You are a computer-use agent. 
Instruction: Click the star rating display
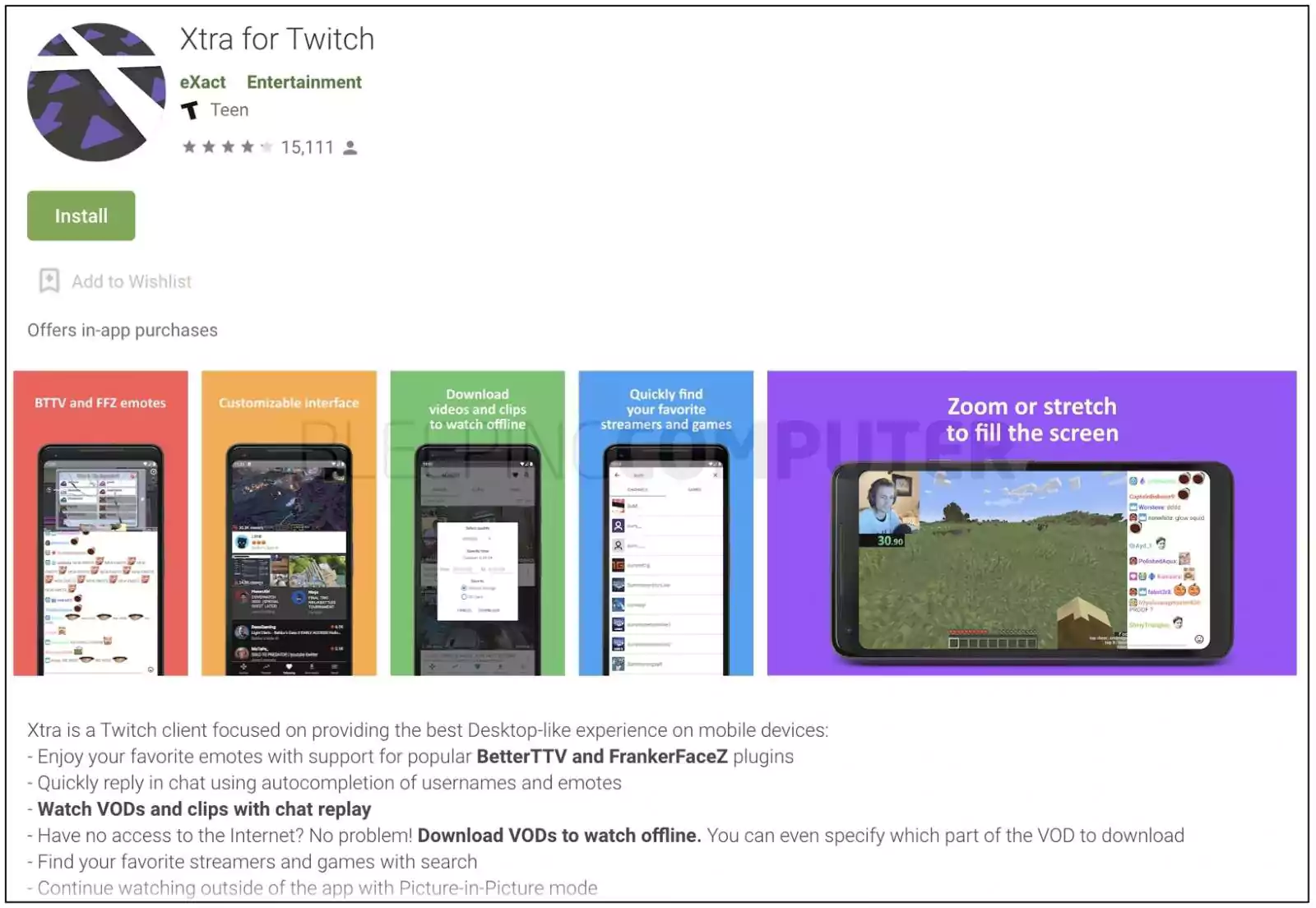(227, 147)
